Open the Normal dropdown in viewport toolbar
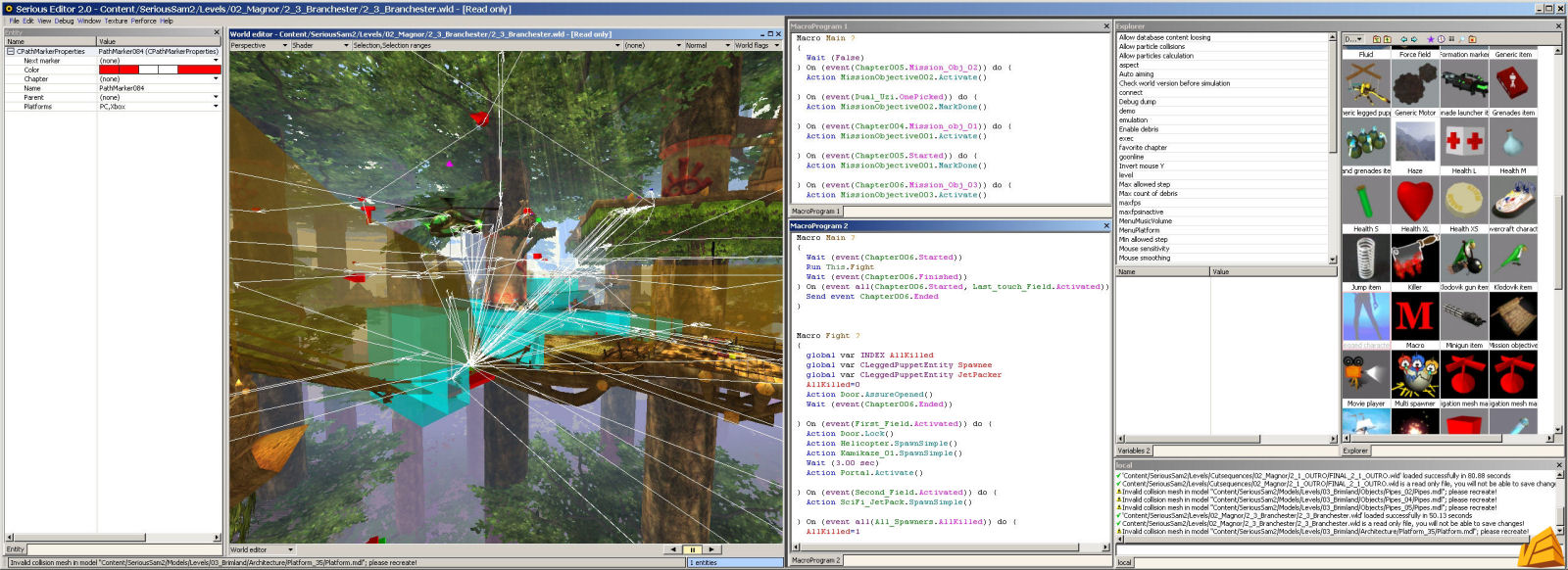Screen dimensions: 1568x570 708,45
